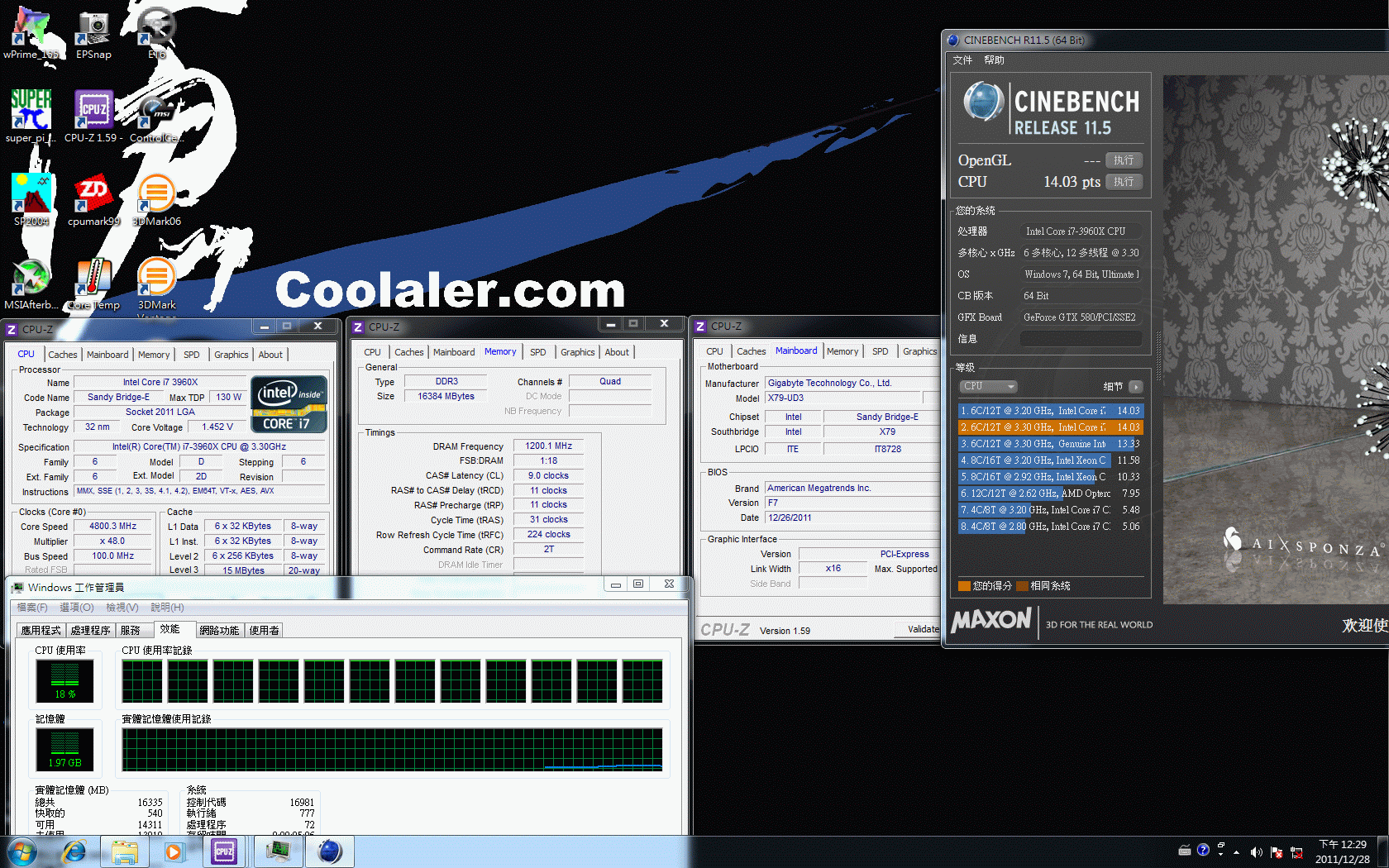Open the SP2004 desktop icon
Viewport: 1389px width, 868px height.
point(31,199)
